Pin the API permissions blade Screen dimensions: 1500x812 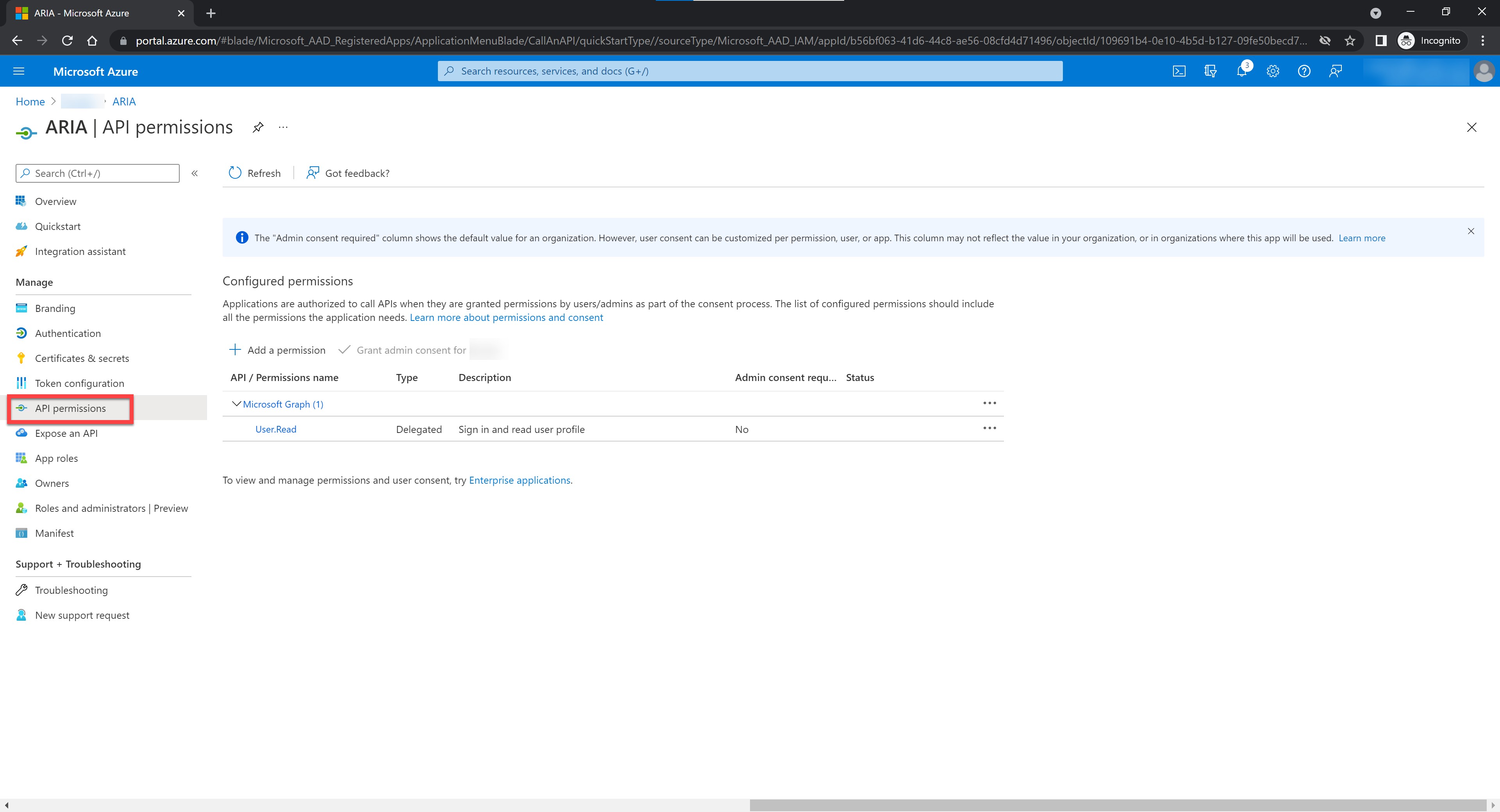[257, 128]
